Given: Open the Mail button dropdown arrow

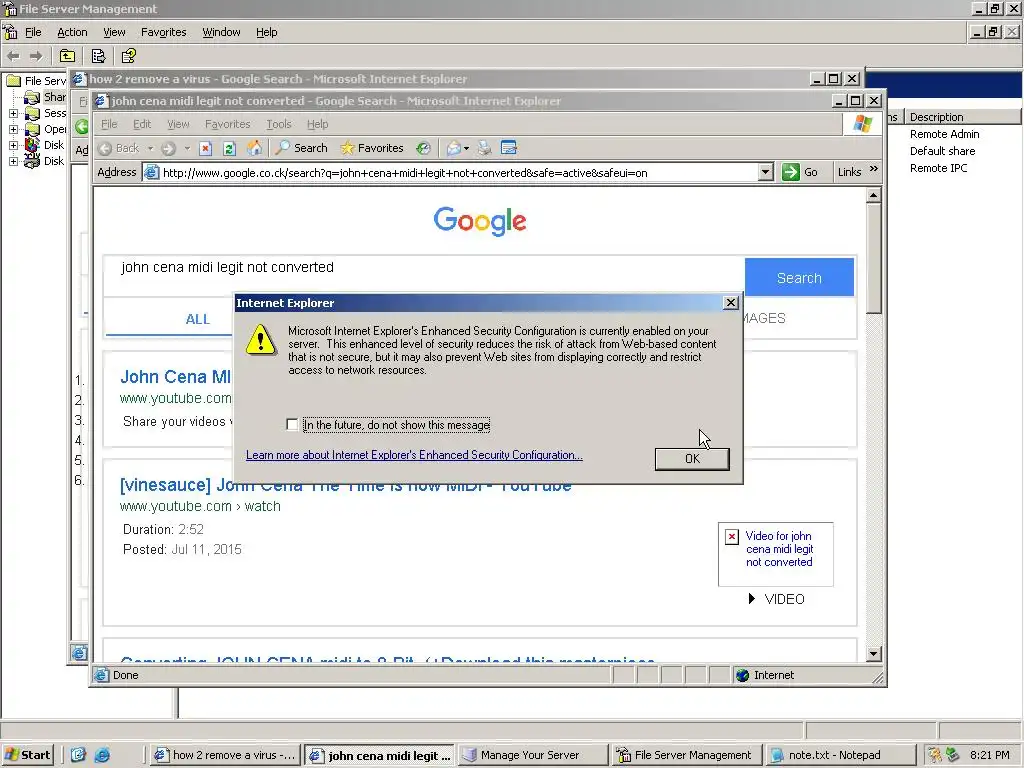Looking at the screenshot, I should (x=466, y=148).
